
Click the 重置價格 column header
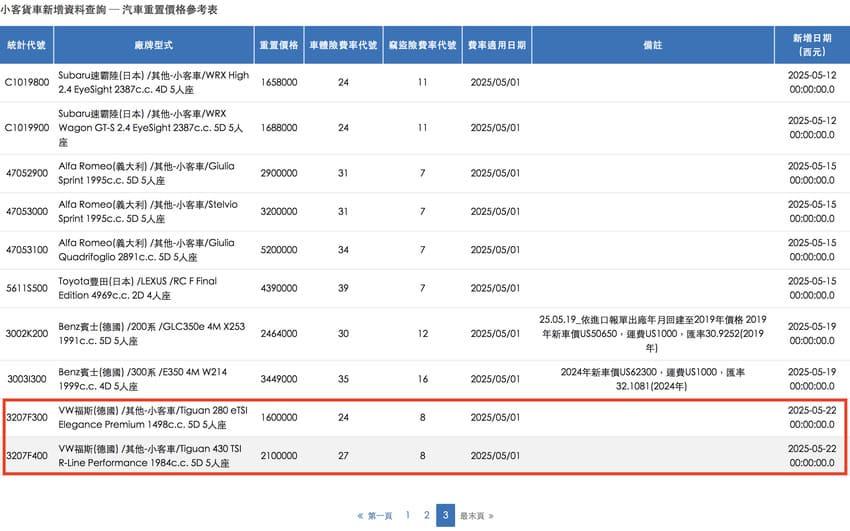[279, 45]
